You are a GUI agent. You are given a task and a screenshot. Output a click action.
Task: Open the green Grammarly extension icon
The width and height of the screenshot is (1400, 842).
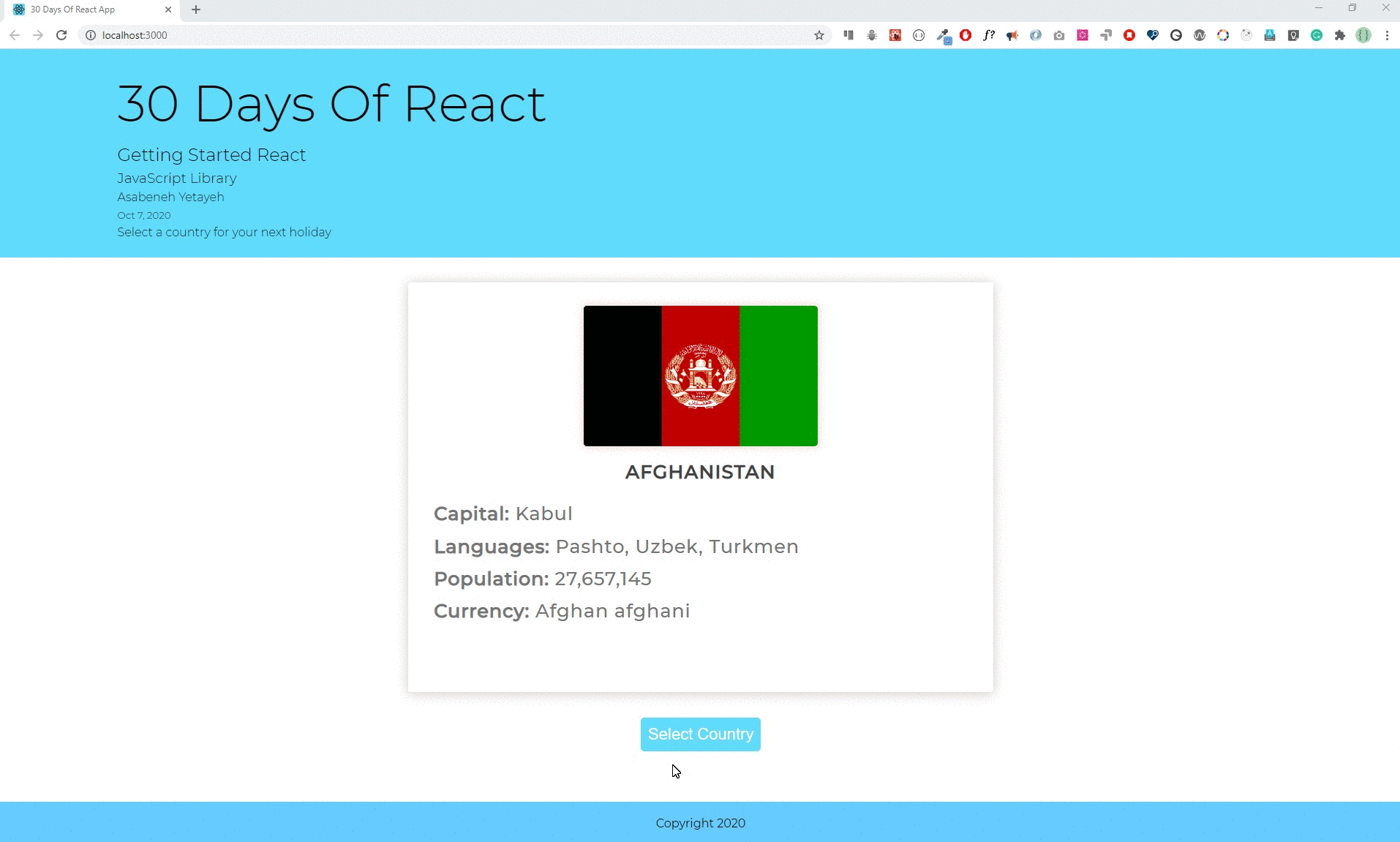click(x=1317, y=35)
